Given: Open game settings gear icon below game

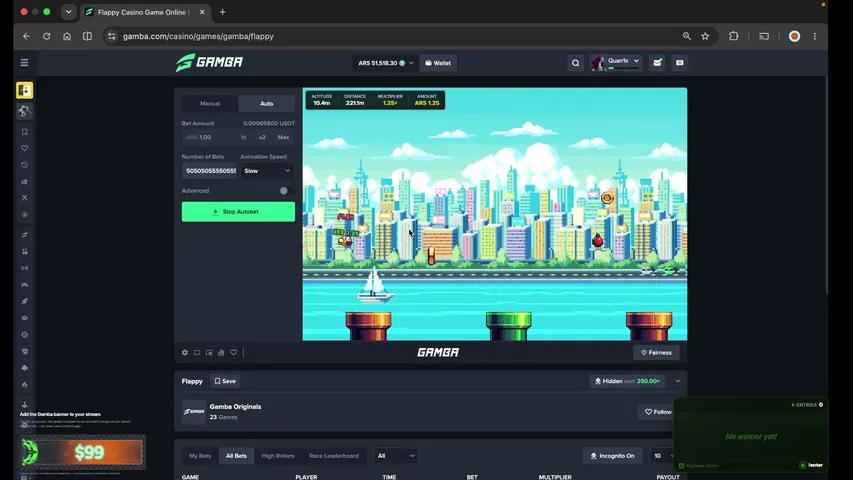Looking at the screenshot, I should (185, 353).
